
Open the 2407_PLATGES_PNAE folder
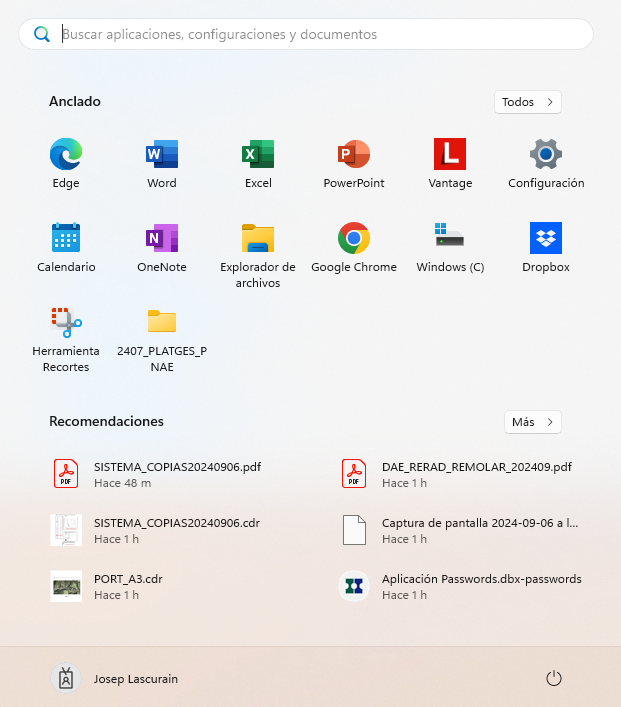click(x=162, y=321)
